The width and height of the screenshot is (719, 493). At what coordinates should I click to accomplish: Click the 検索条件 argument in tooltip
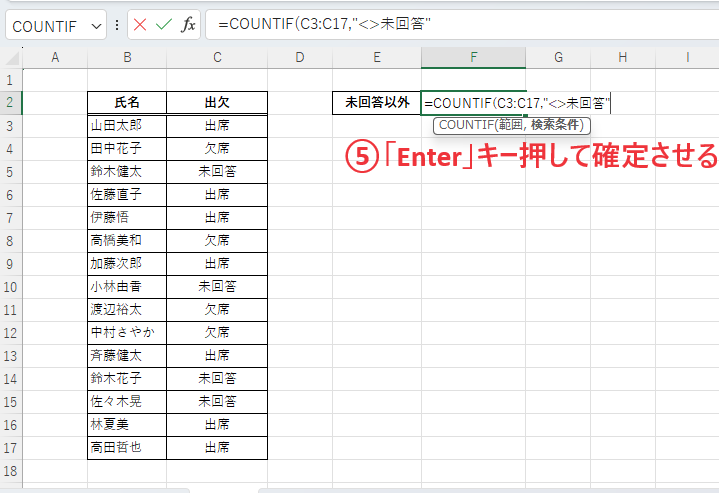pyautogui.click(x=556, y=125)
